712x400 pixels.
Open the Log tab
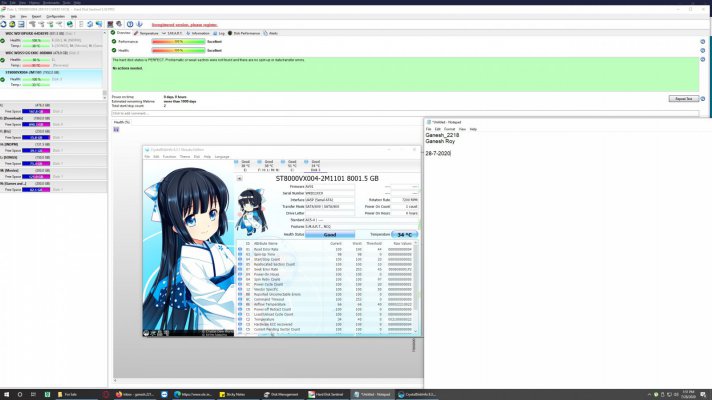219,33
